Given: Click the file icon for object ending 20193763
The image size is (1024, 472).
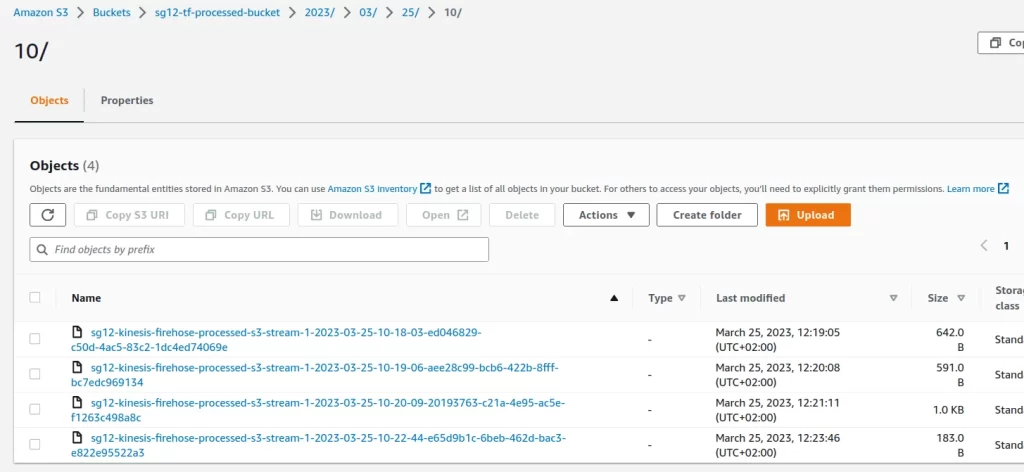Looking at the screenshot, I should 78,403.
